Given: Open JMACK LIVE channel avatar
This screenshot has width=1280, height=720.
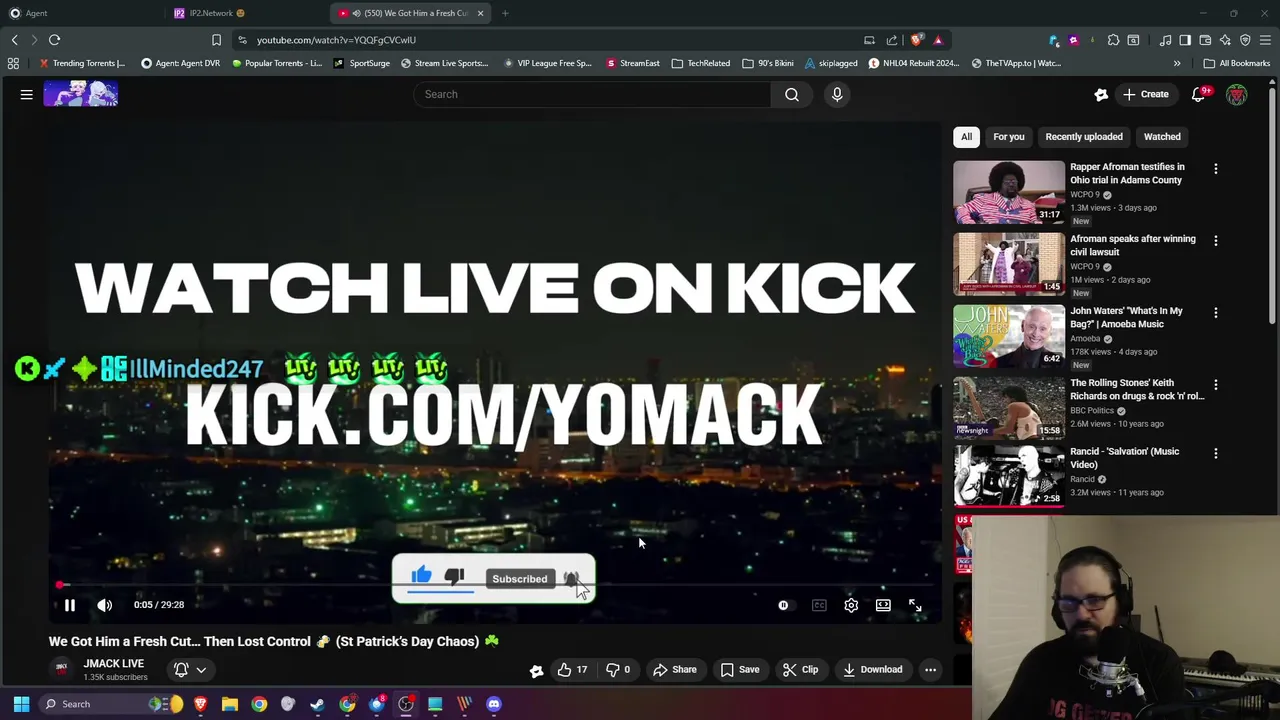Looking at the screenshot, I should point(62,669).
